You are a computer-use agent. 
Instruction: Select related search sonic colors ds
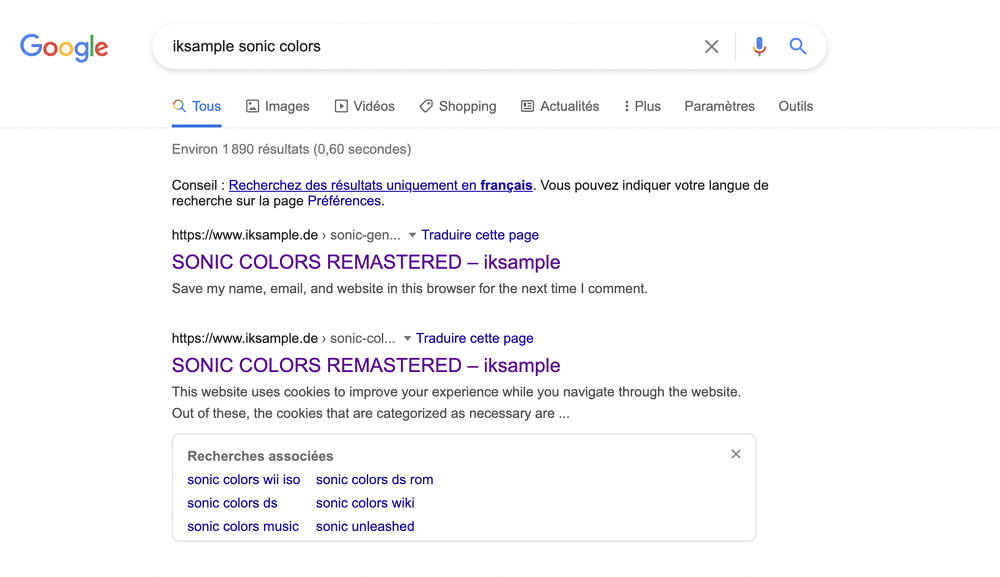point(232,503)
